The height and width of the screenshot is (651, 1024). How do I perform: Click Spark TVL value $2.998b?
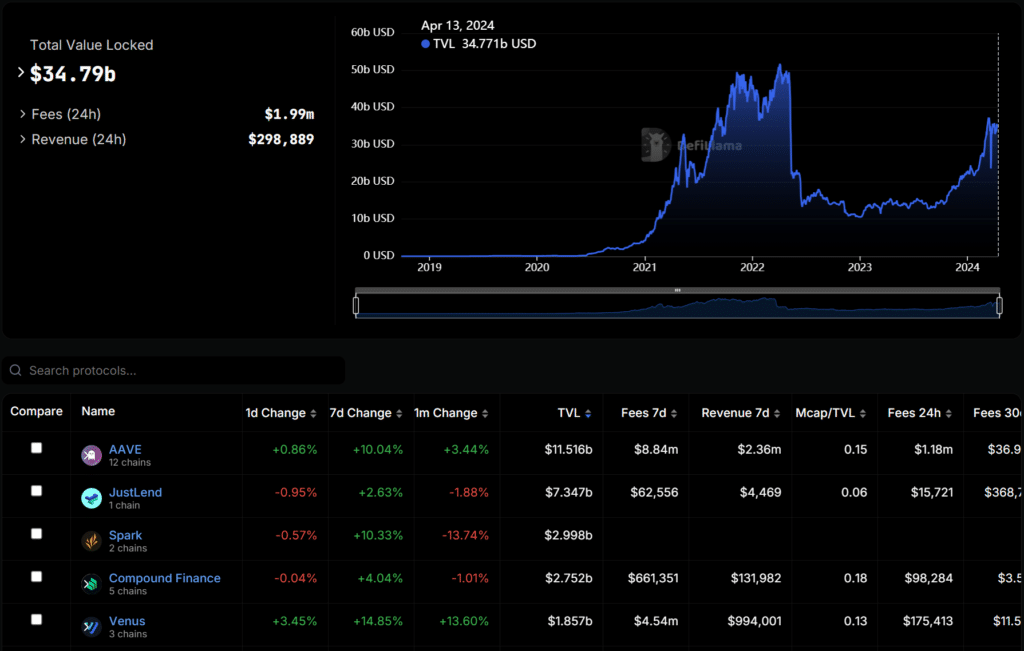click(x=568, y=535)
